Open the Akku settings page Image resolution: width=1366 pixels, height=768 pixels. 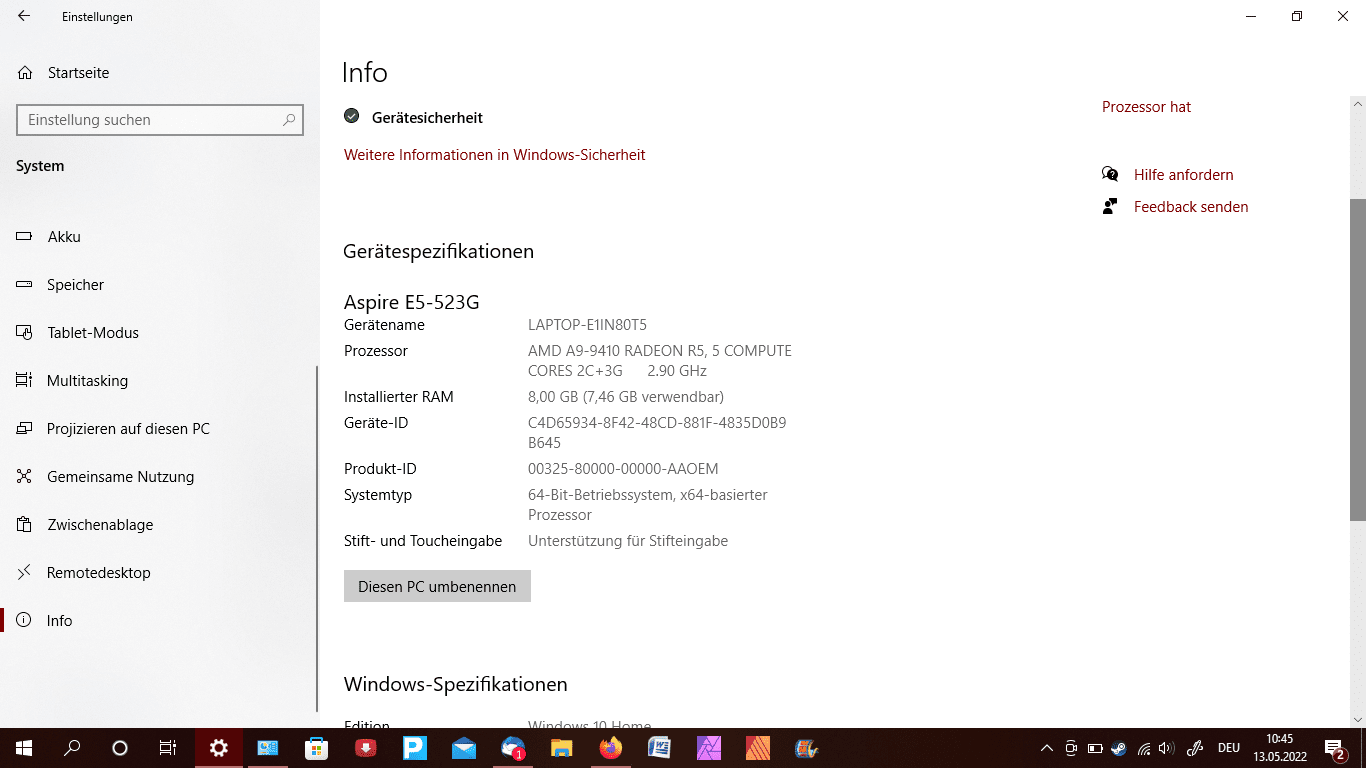[64, 237]
